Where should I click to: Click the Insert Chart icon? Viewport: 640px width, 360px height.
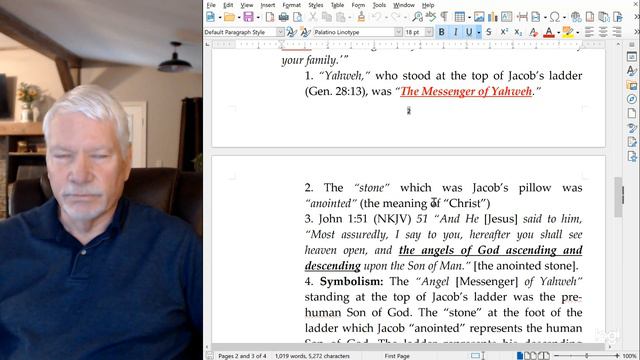point(493,17)
